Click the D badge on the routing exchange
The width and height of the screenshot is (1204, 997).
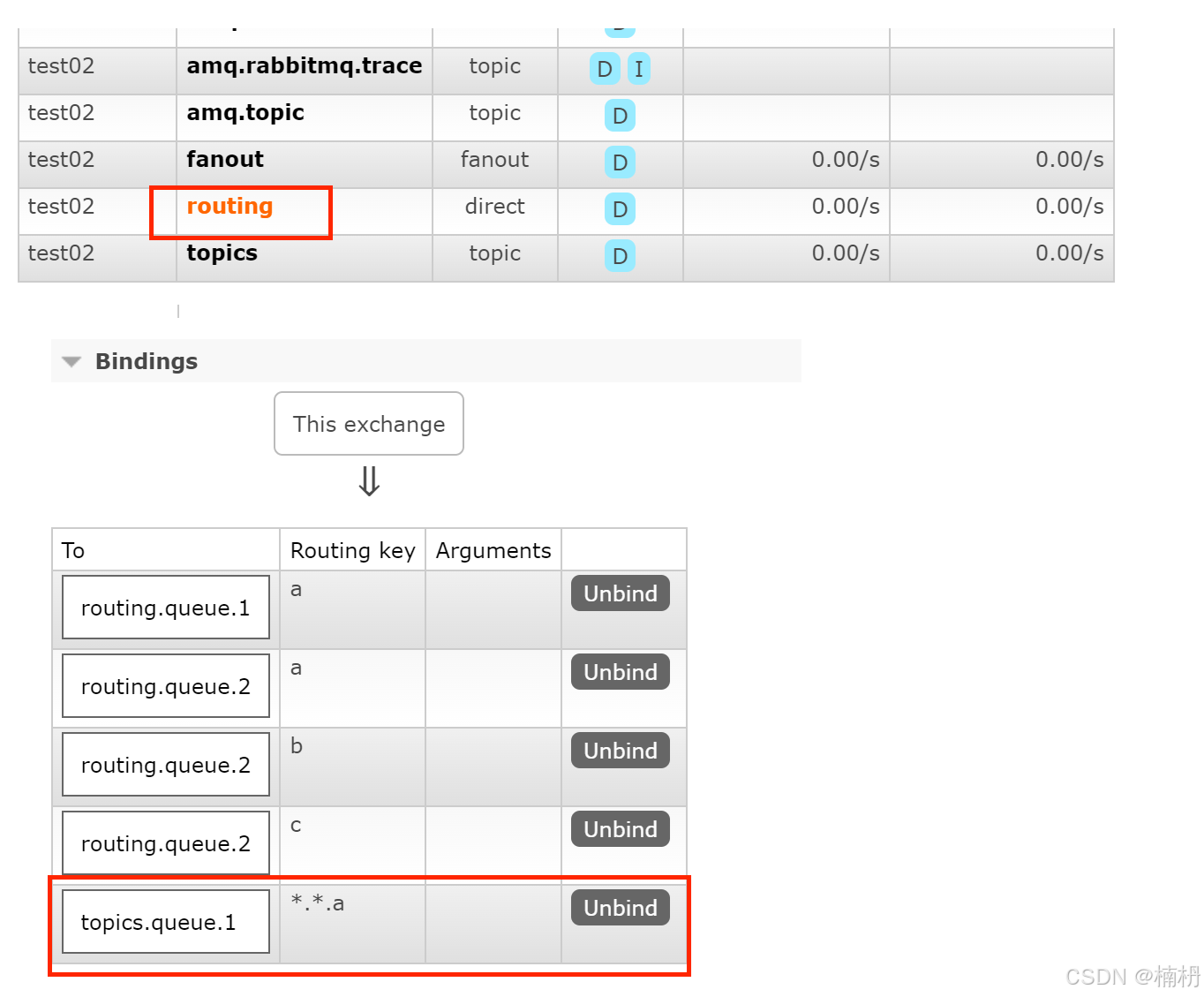coord(620,209)
